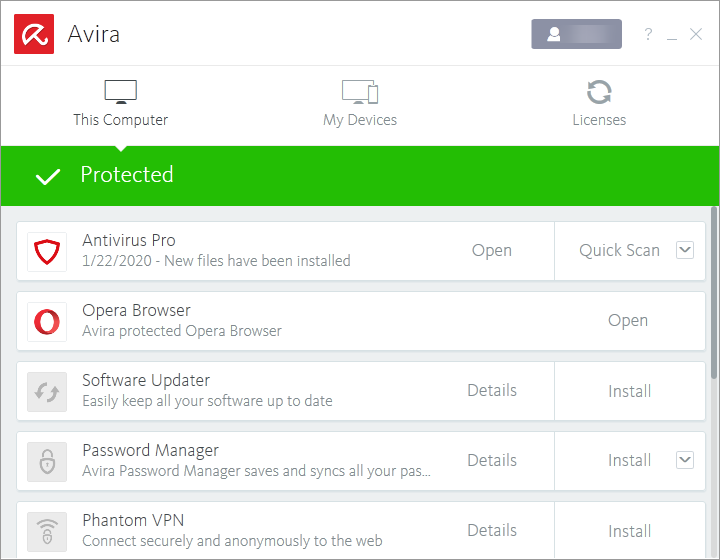Open Antivirus Pro

point(492,251)
